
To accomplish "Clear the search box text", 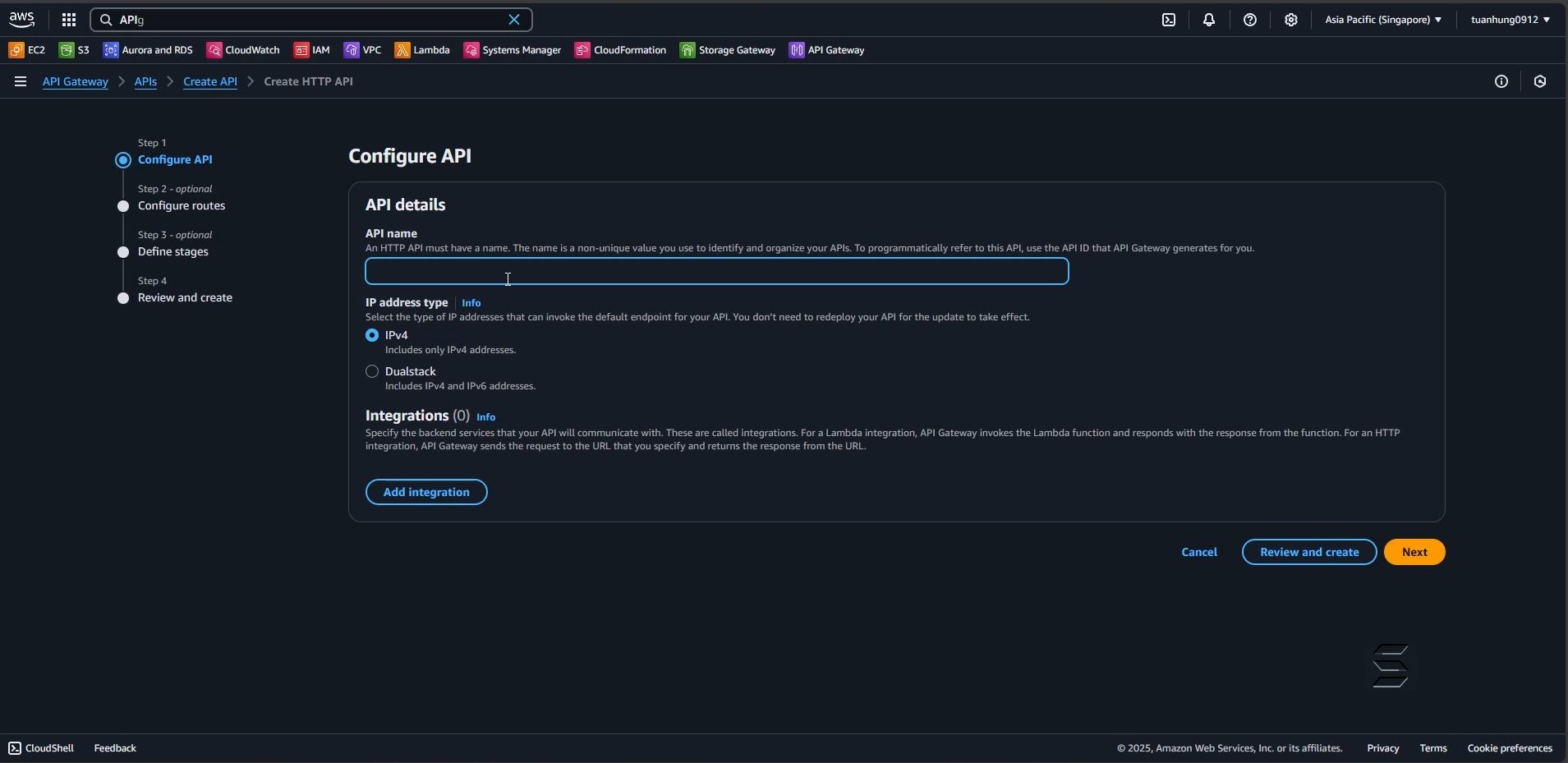I will pyautogui.click(x=514, y=20).
